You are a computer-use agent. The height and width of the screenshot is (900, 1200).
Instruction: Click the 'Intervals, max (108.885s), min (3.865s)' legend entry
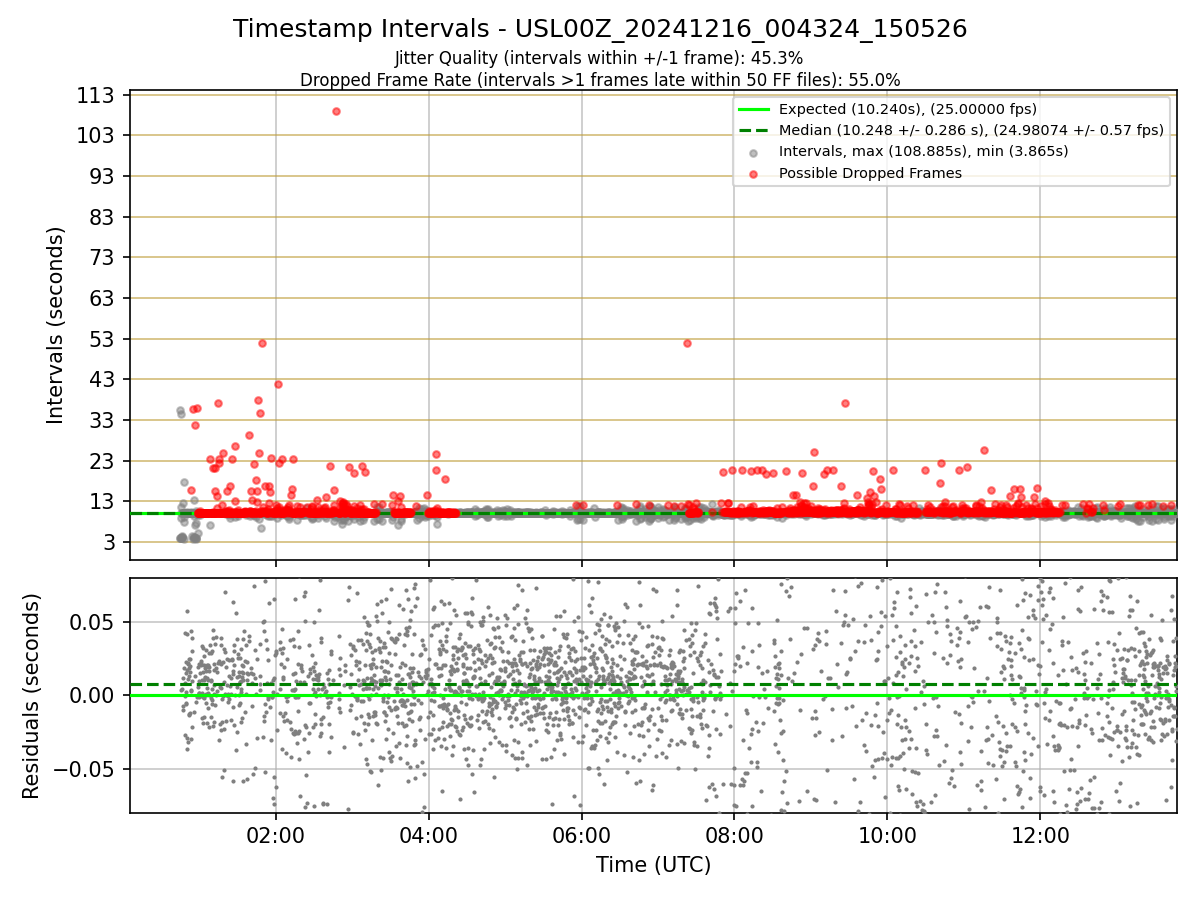click(923, 151)
